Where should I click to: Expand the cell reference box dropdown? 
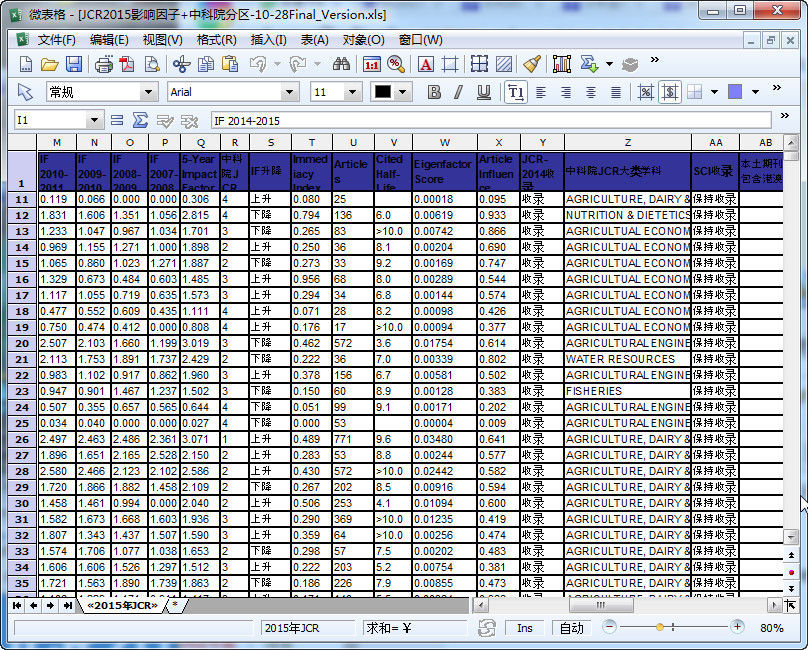pos(94,120)
